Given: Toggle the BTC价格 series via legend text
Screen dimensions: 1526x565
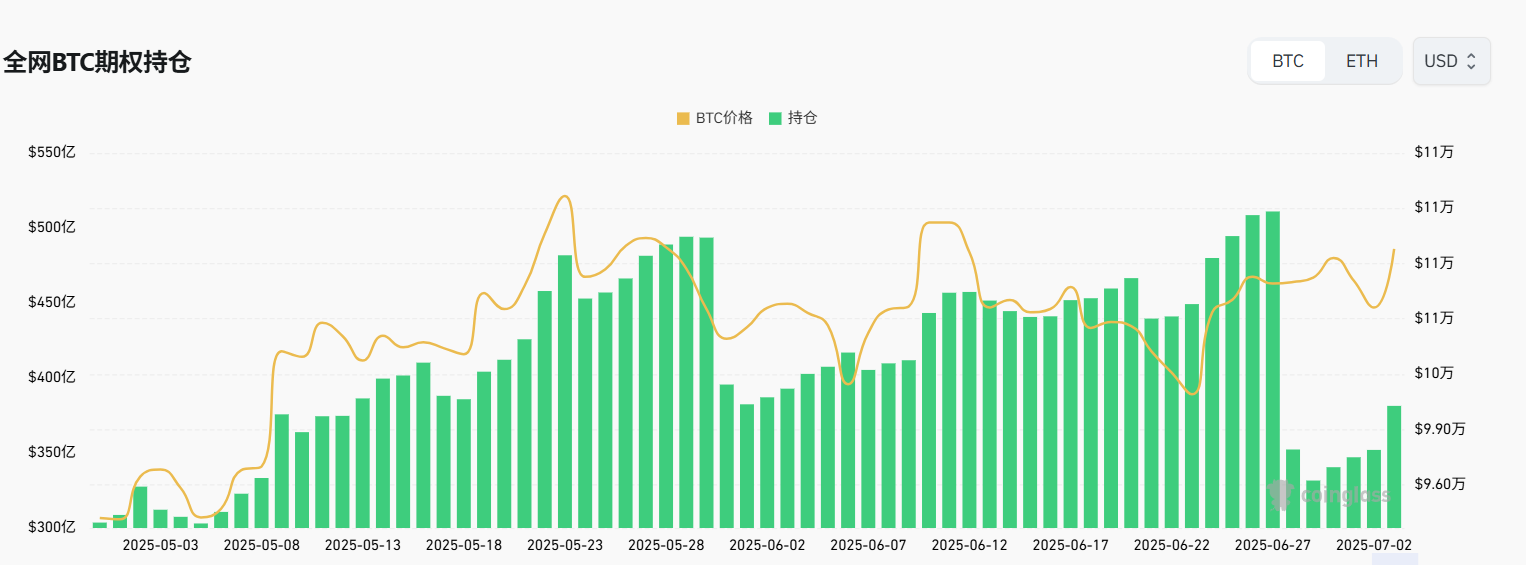Looking at the screenshot, I should tap(724, 118).
